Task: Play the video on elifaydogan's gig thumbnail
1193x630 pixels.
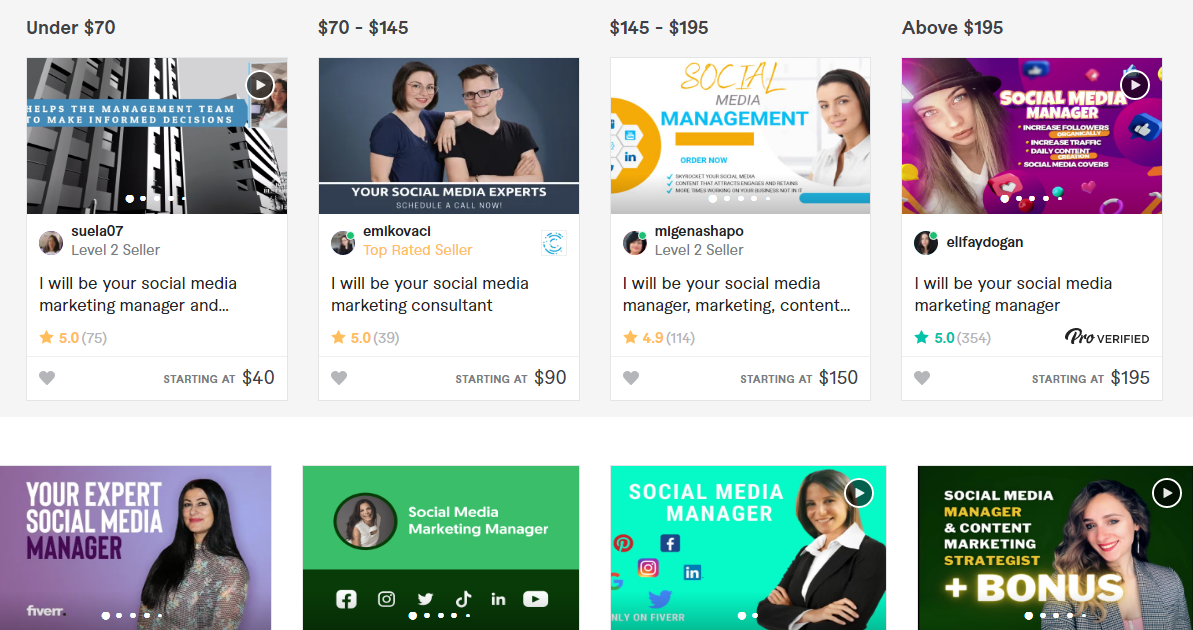Action: click(x=1134, y=85)
